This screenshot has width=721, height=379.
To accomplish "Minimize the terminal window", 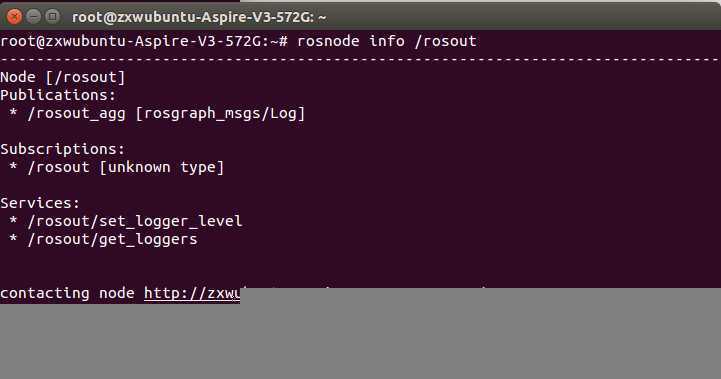I will (34, 17).
